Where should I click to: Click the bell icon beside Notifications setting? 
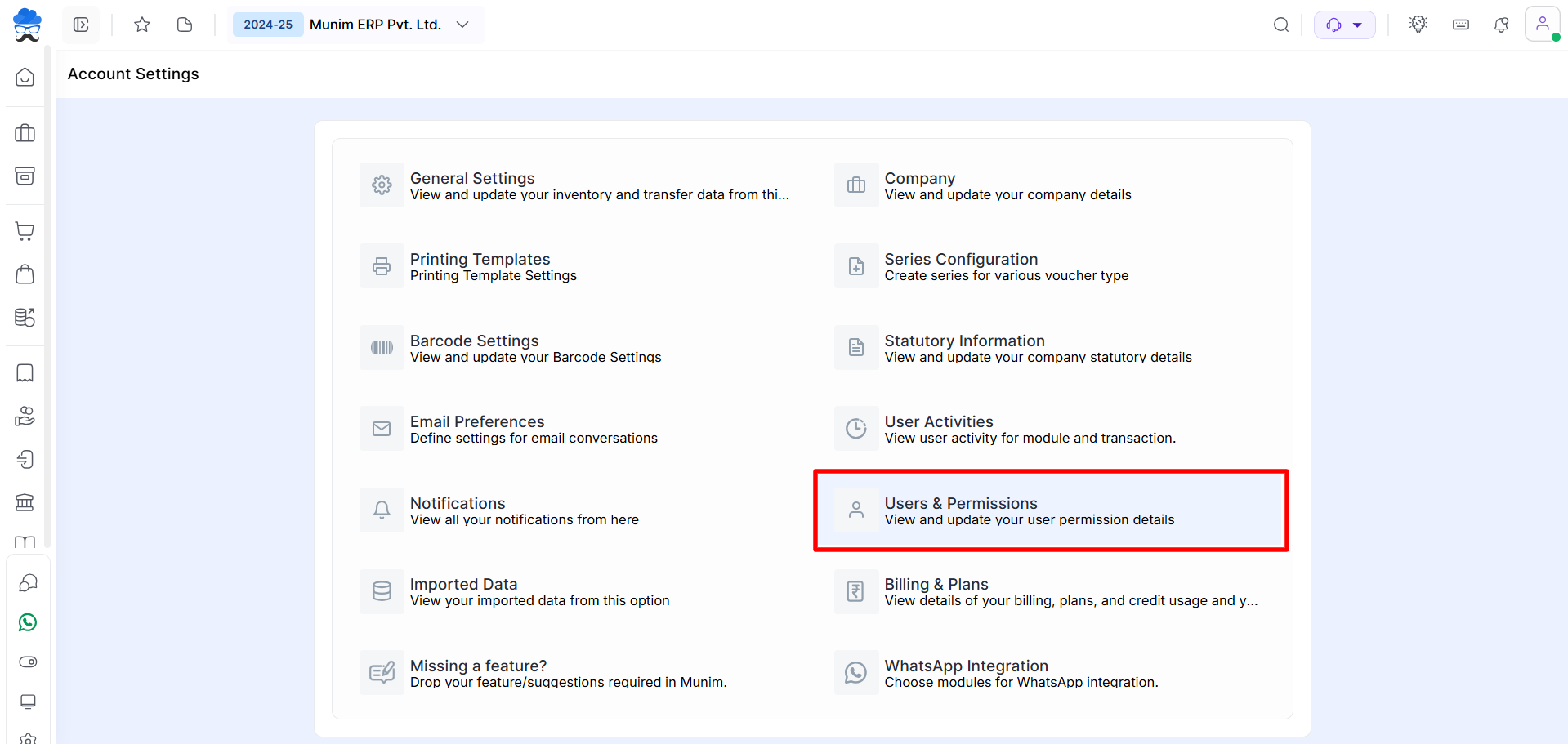coord(382,510)
